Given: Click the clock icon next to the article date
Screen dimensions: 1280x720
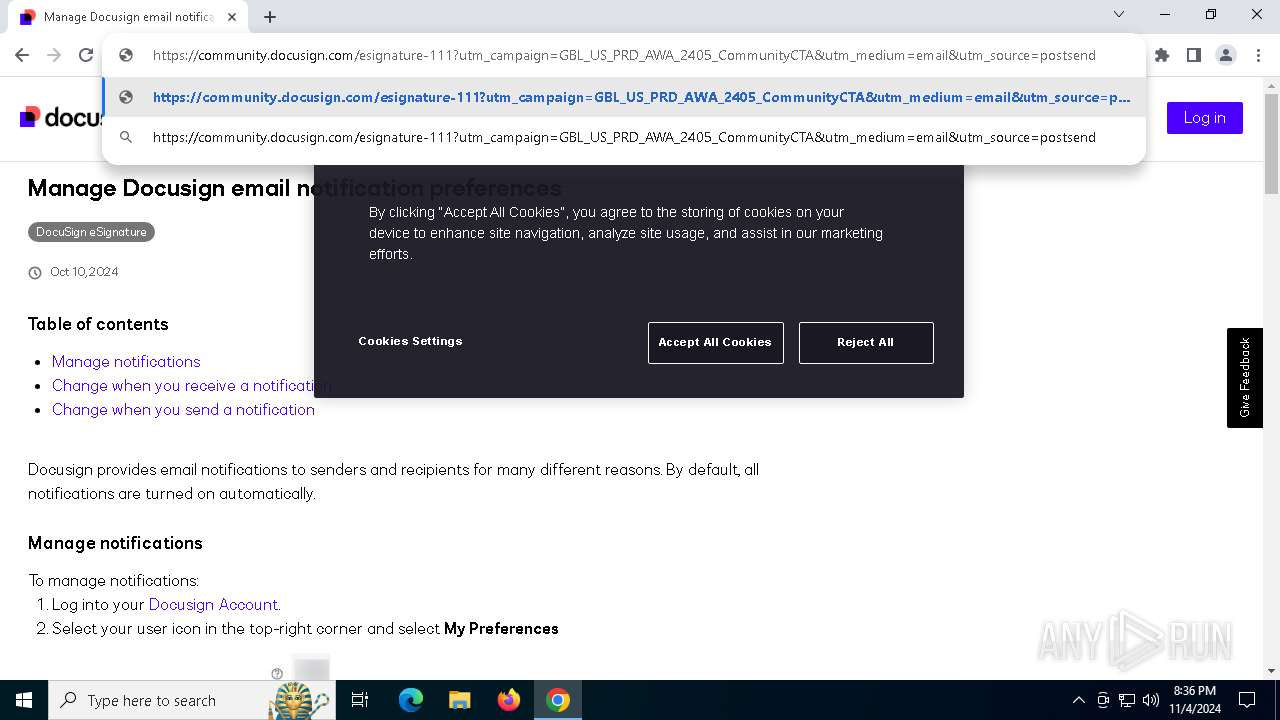Looking at the screenshot, I should click(35, 272).
